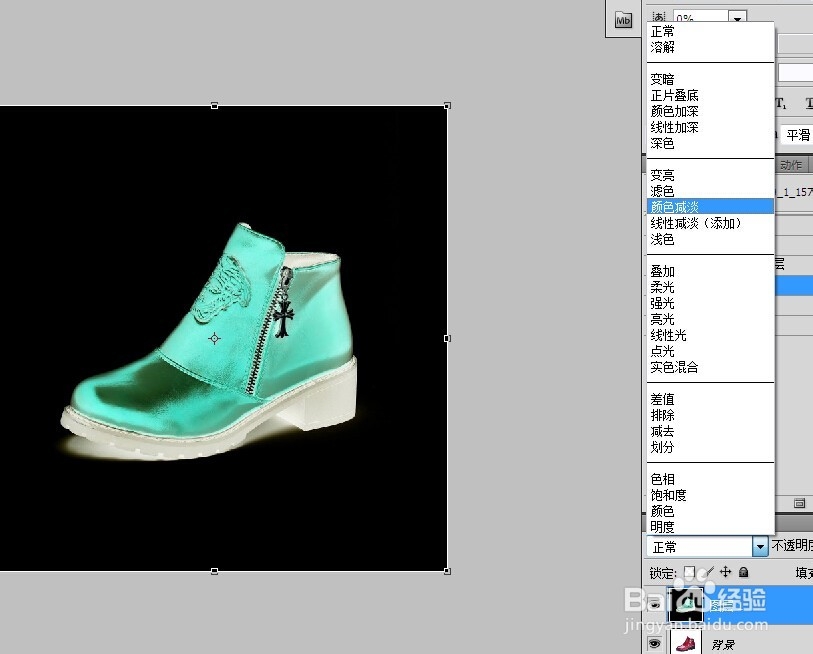The width and height of the screenshot is (813, 654).
Task: Switch to the 动作 panel tab
Action: pos(791,165)
